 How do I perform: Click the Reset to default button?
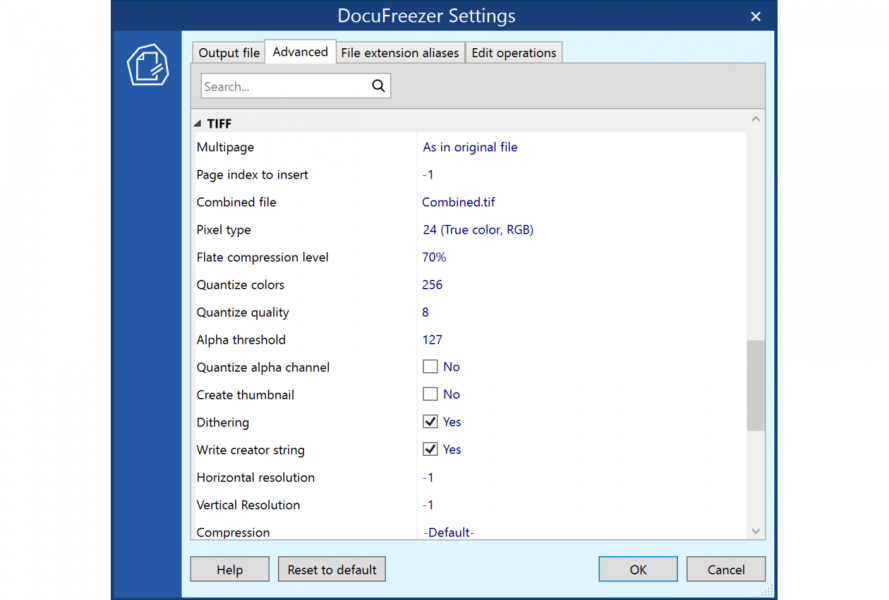[x=331, y=569]
